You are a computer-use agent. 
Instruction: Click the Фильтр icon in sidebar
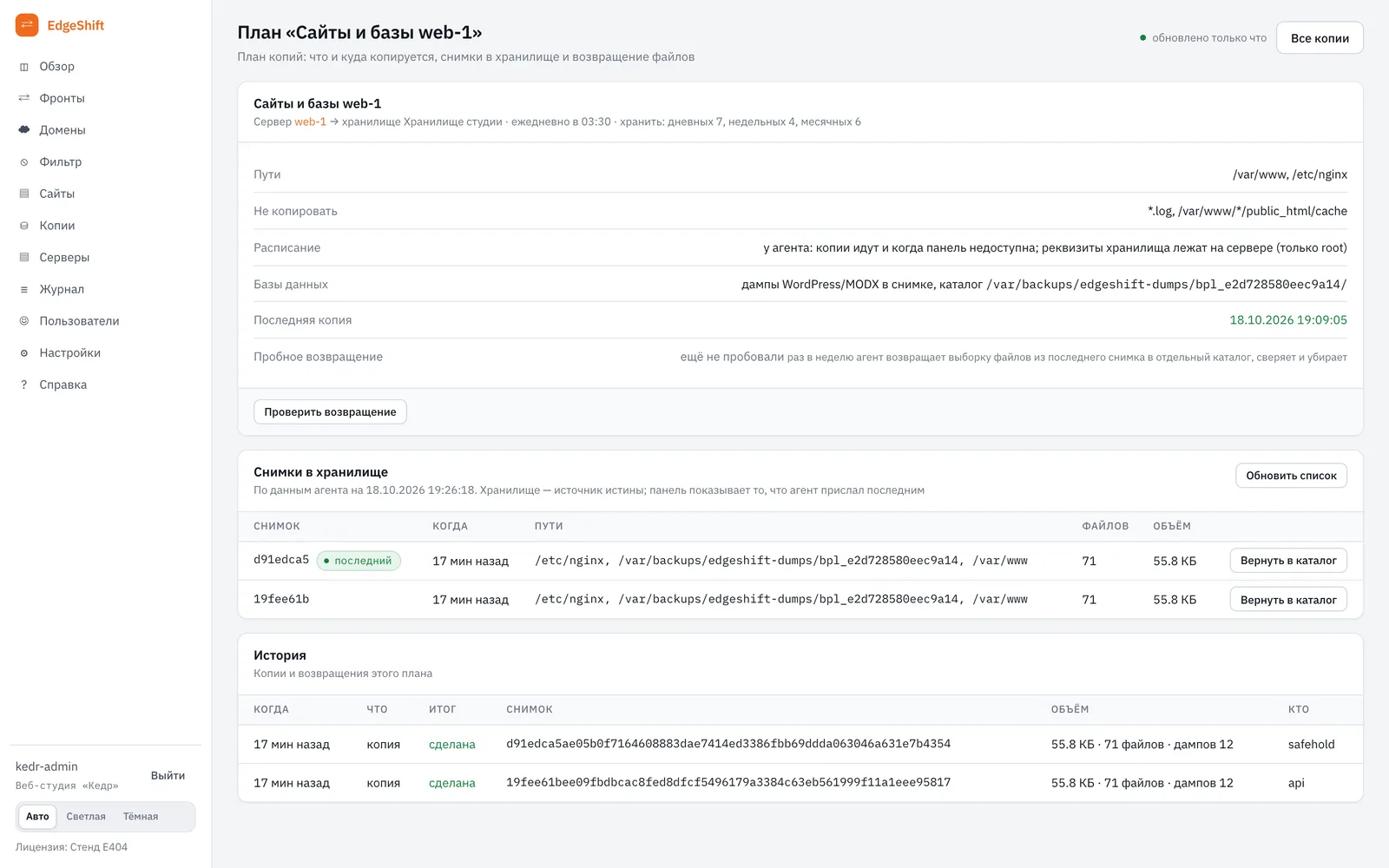pos(24,162)
